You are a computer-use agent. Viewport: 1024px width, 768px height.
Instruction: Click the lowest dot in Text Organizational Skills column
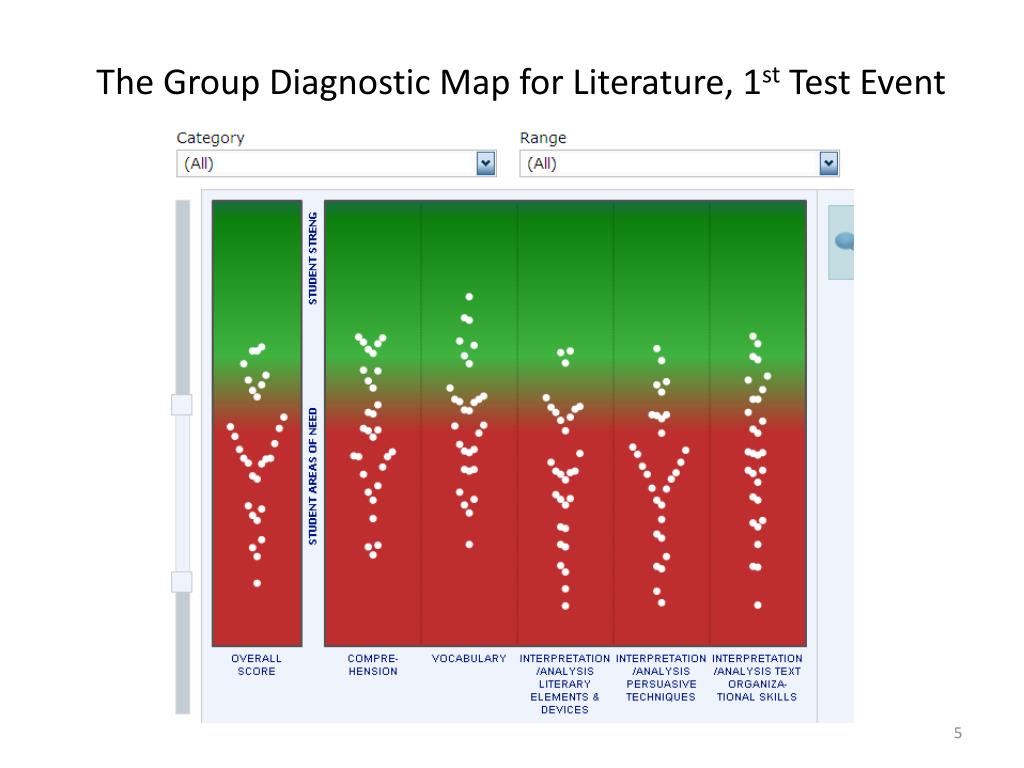[x=758, y=605]
